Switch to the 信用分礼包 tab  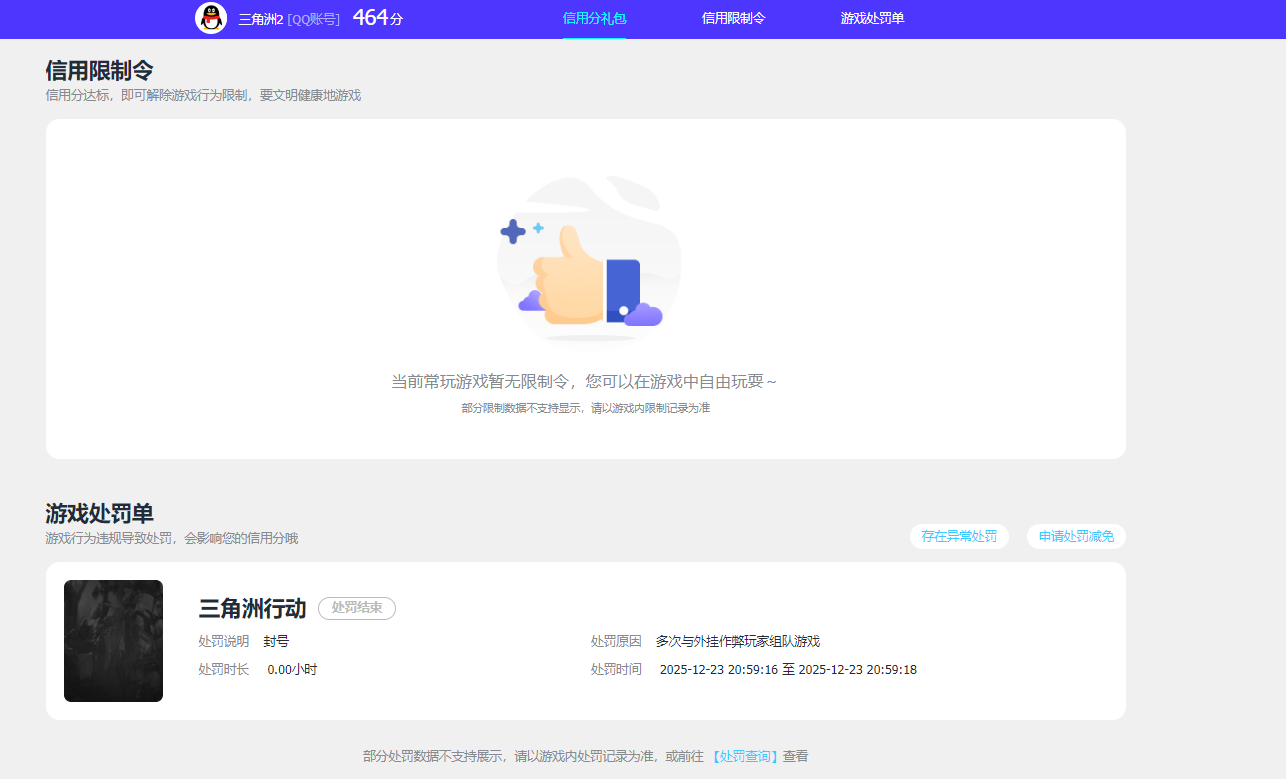tap(594, 17)
